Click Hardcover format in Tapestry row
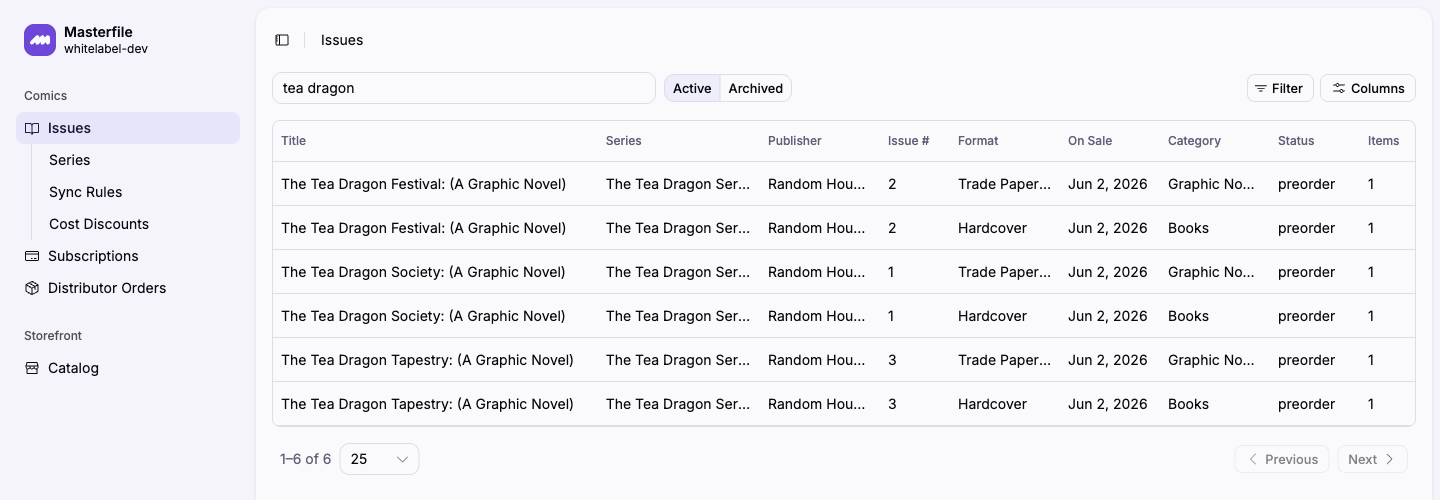Image resolution: width=1440 pixels, height=500 pixels. (x=992, y=404)
